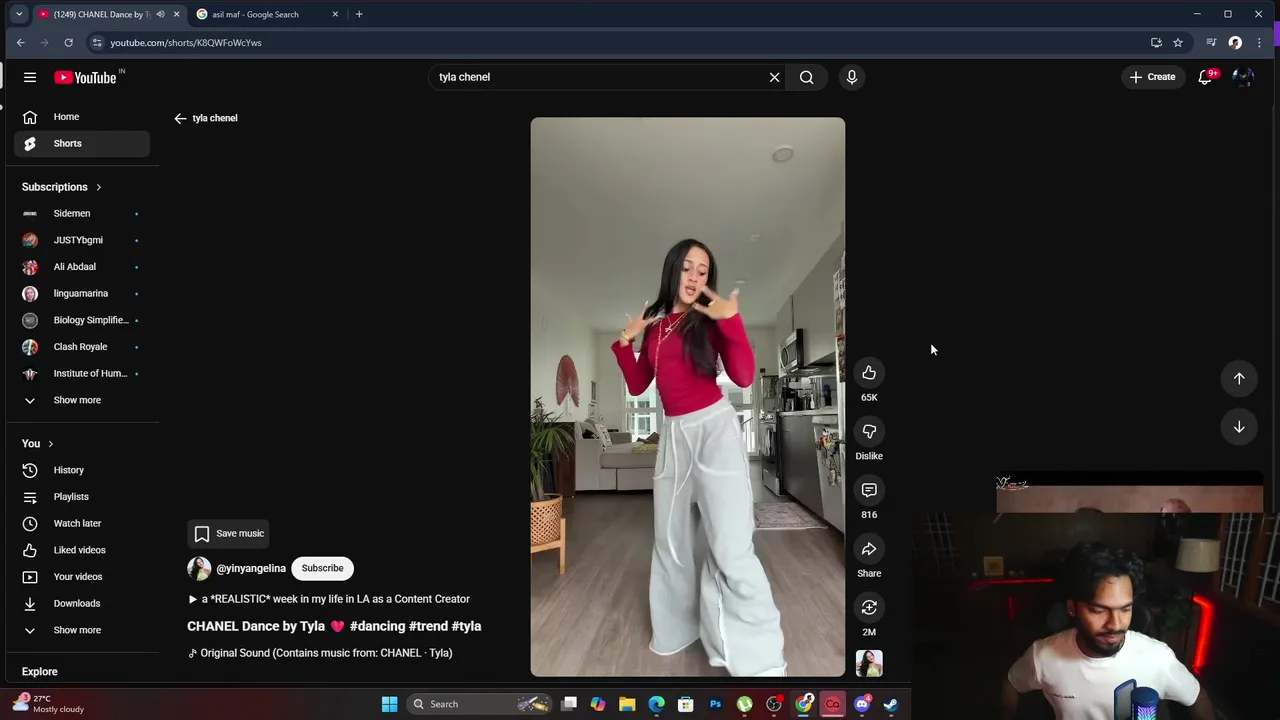Open Discord from the taskbar
The height and width of the screenshot is (720, 1280).
tap(862, 704)
